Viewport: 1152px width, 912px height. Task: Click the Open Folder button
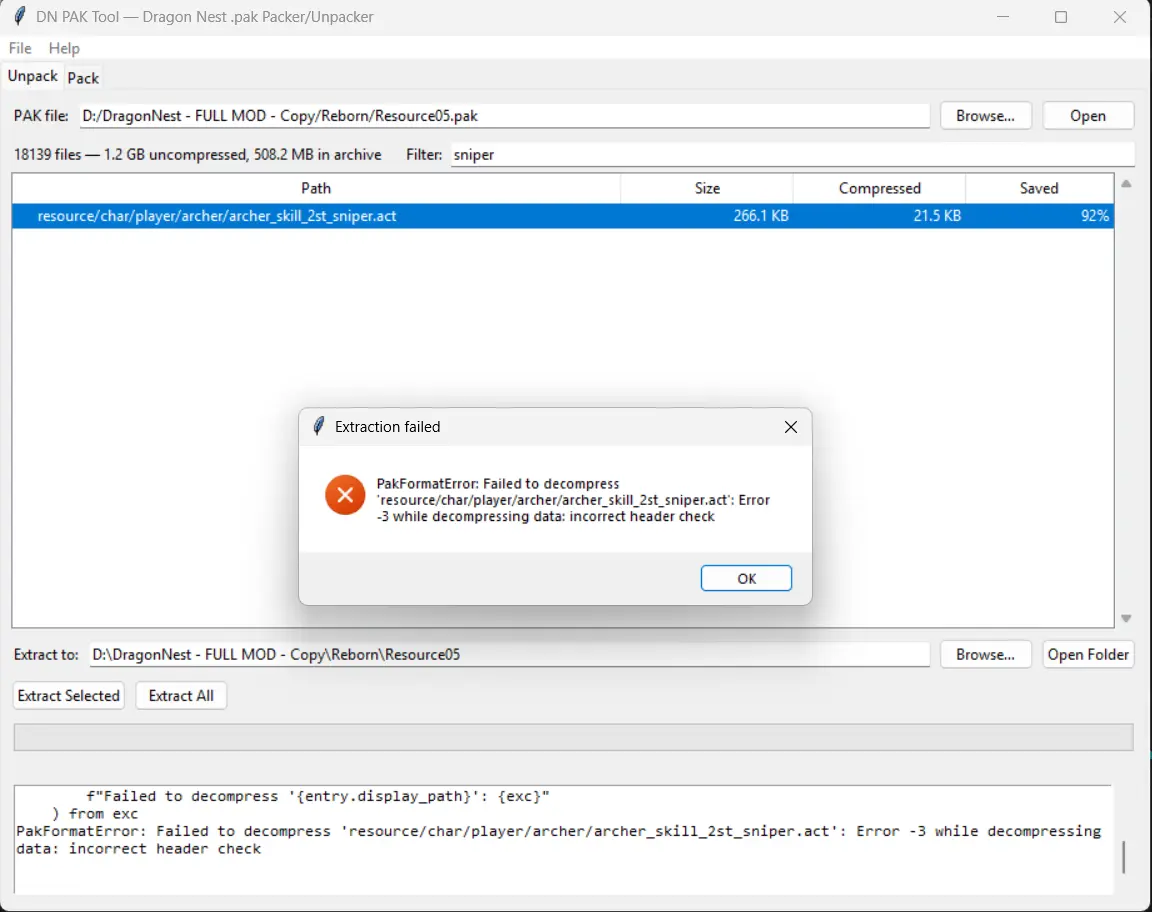coord(1087,655)
